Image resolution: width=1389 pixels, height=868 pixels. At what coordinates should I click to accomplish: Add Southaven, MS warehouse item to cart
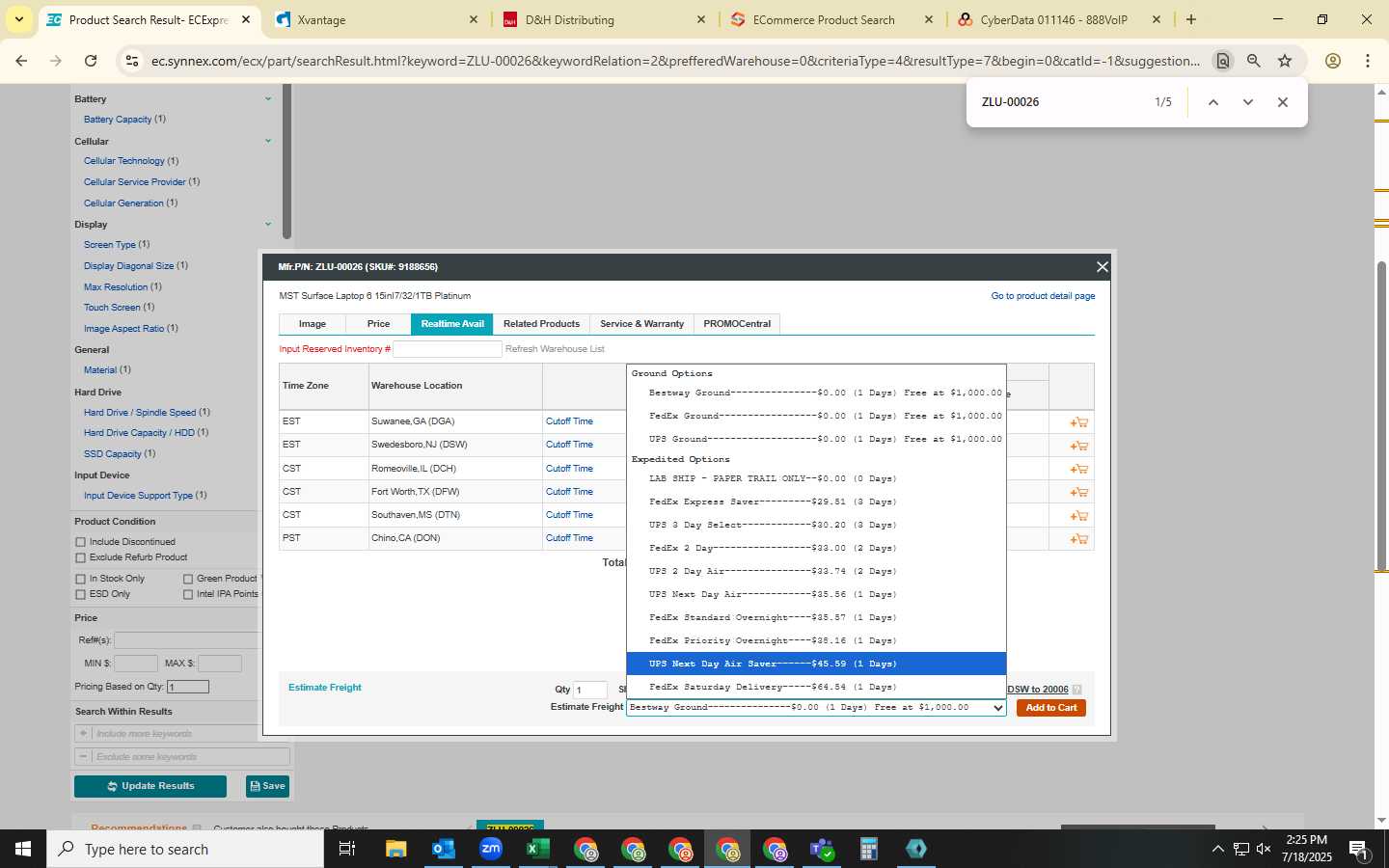pos(1078,516)
